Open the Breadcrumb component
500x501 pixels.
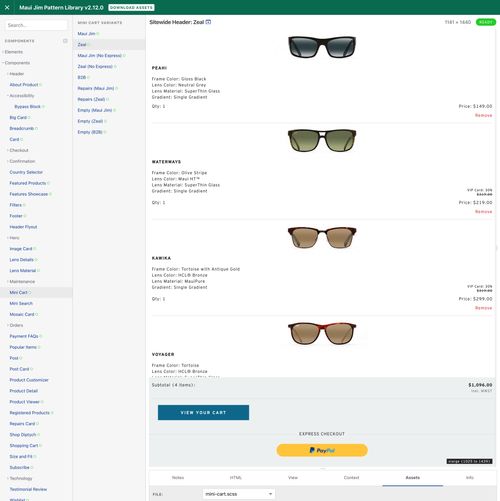point(22,128)
